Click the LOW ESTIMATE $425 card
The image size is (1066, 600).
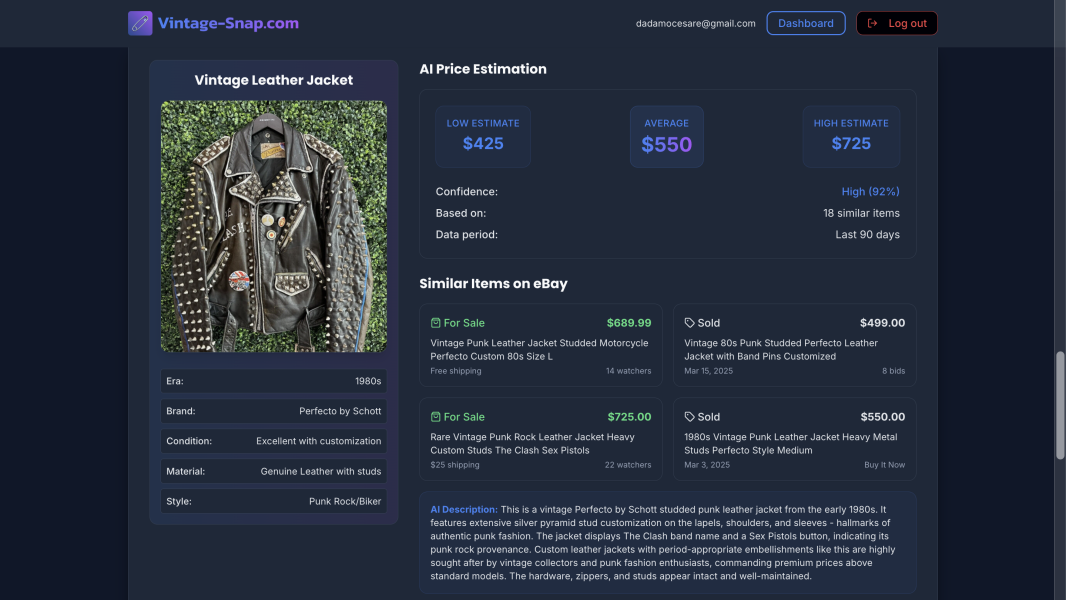pyautogui.click(x=483, y=137)
